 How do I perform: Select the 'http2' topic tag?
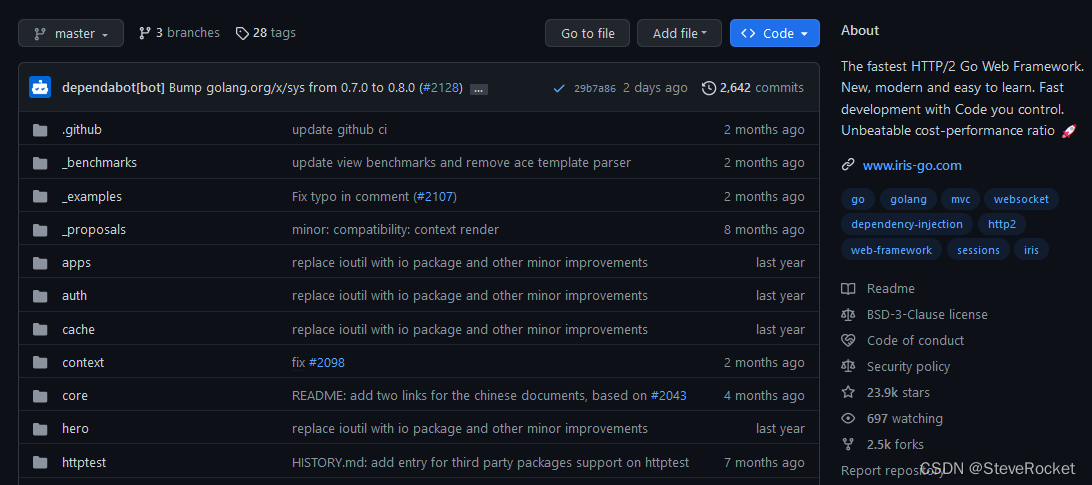(x=1001, y=224)
